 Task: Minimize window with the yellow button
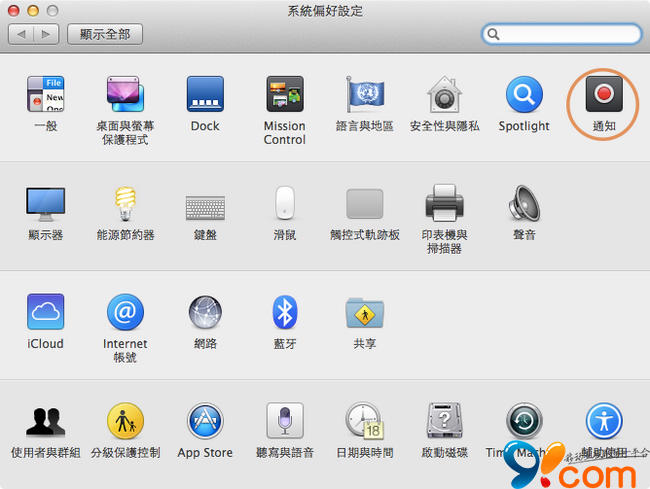pyautogui.click(x=33, y=10)
